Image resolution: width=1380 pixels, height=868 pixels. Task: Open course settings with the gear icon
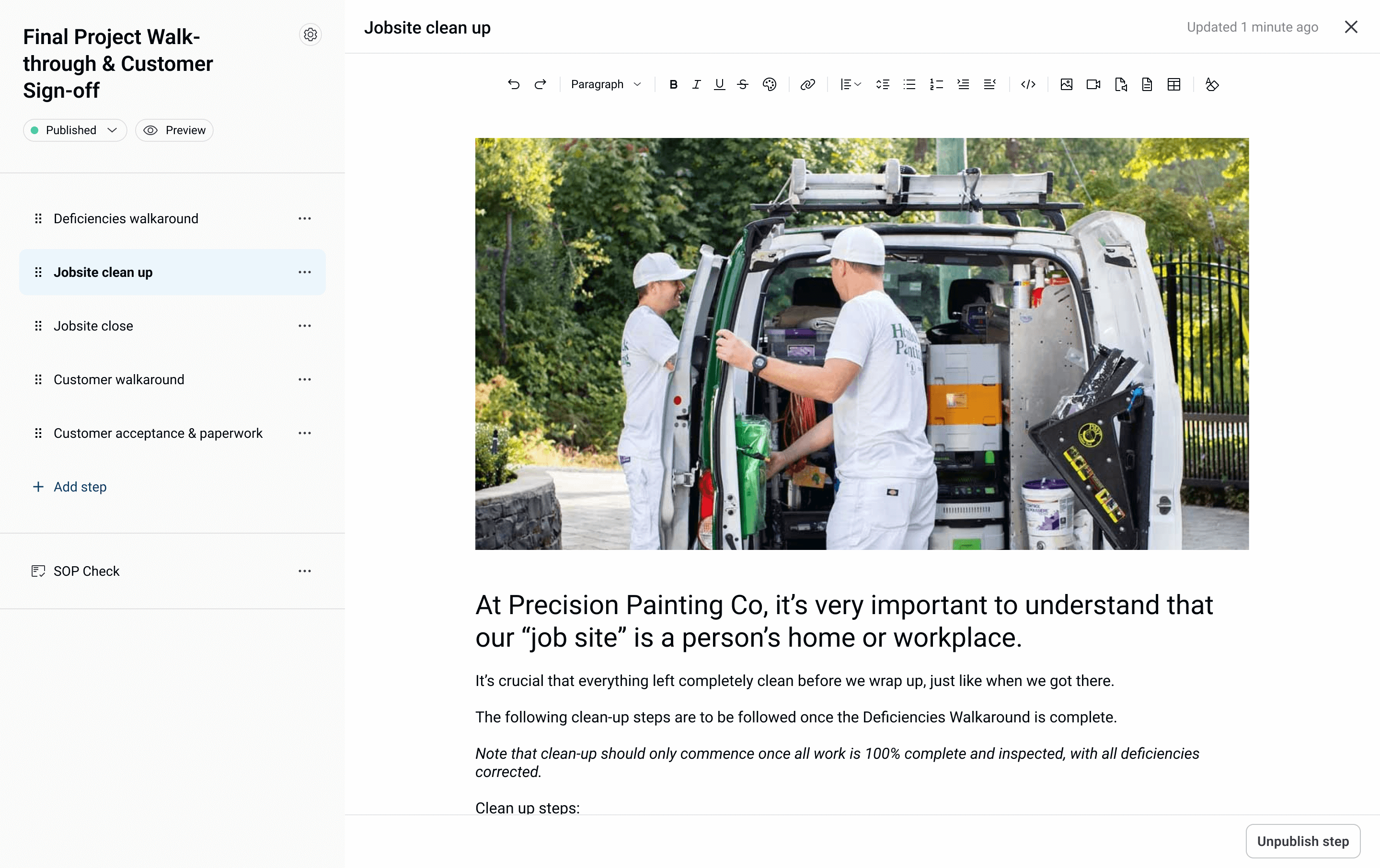310,35
